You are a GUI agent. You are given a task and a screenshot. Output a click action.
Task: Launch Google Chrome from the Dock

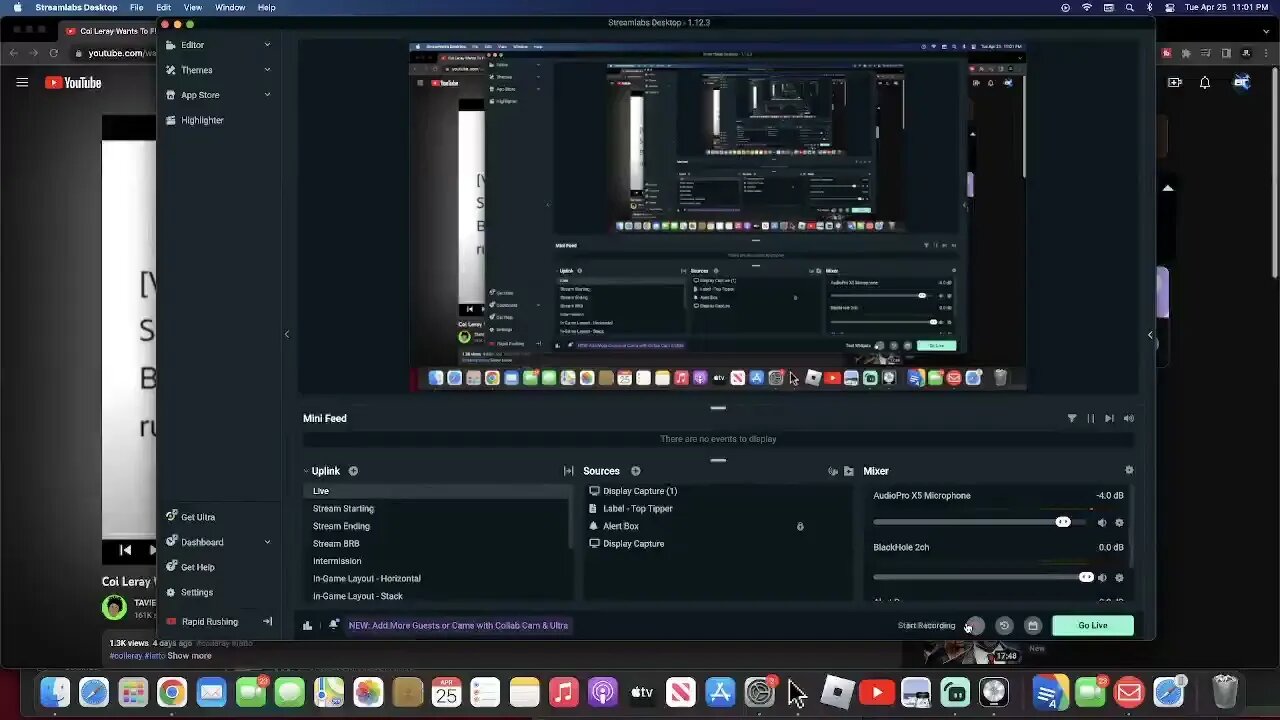point(172,692)
